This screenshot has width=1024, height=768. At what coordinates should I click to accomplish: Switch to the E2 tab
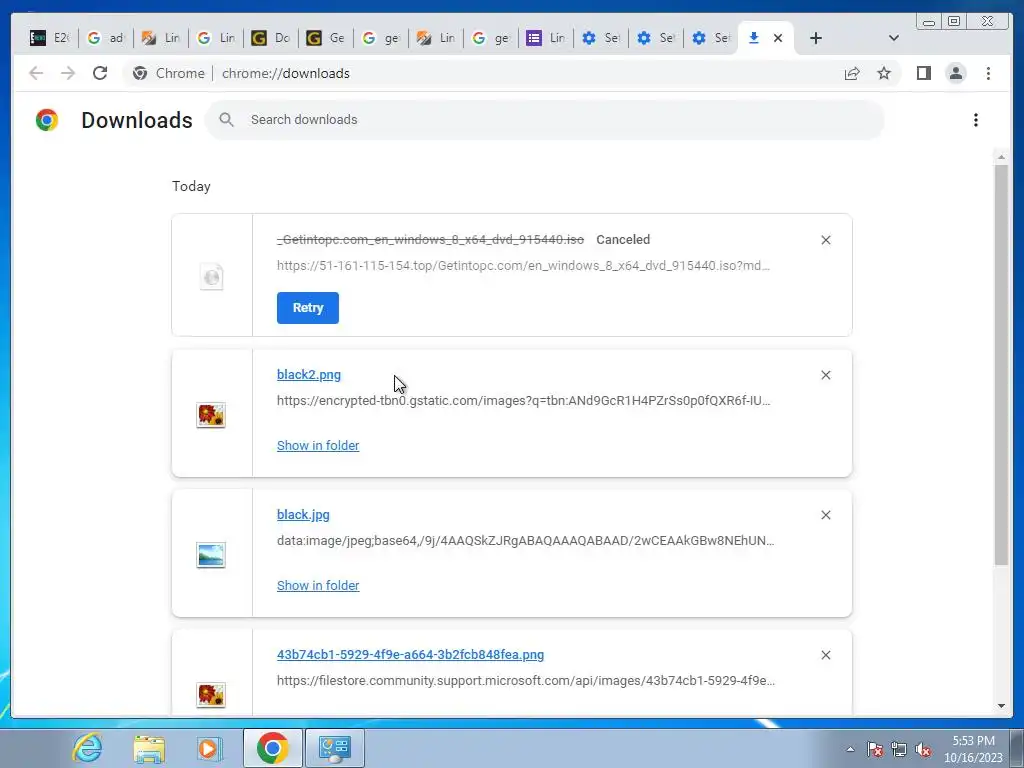(50, 38)
